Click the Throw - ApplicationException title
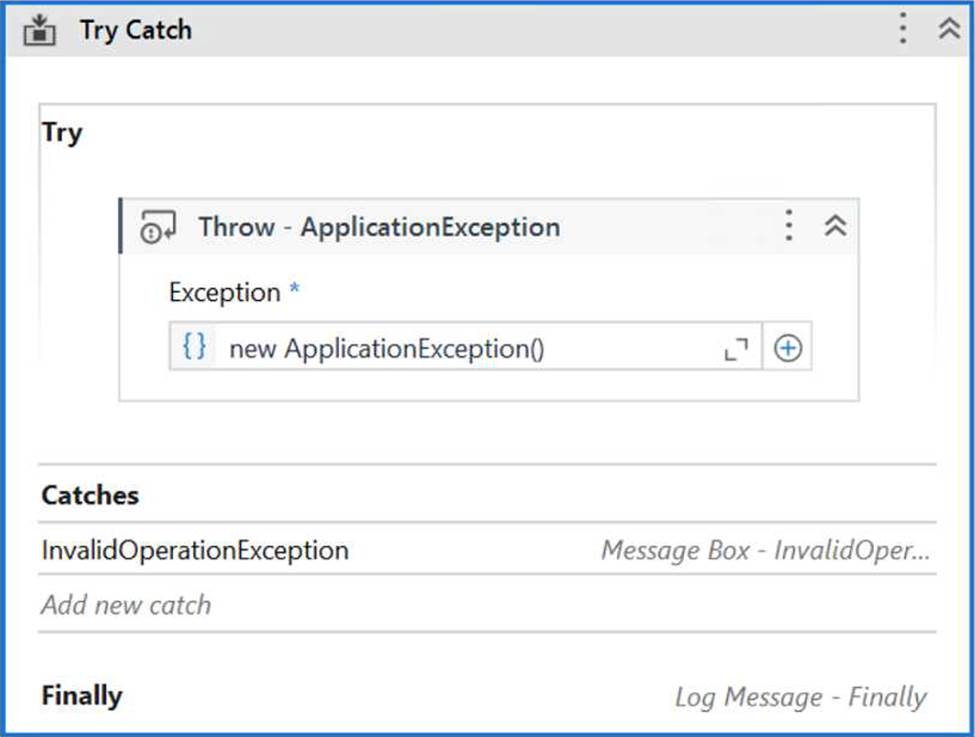Screen dimensions: 975x737 click(379, 227)
